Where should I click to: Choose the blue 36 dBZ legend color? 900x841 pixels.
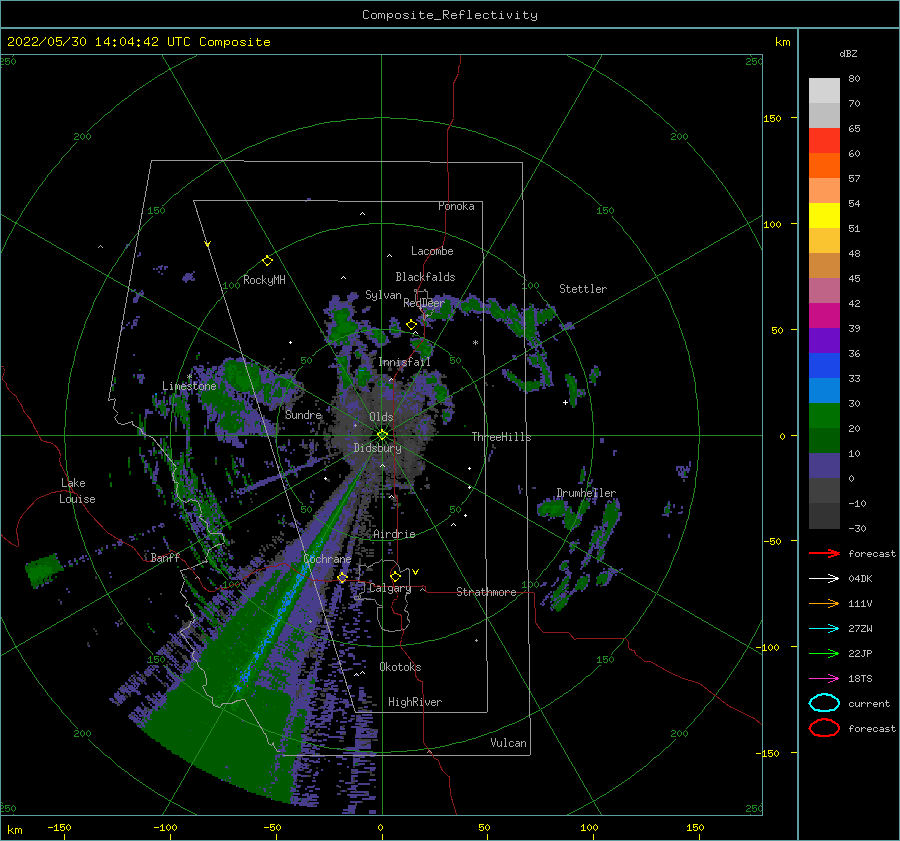click(824, 366)
